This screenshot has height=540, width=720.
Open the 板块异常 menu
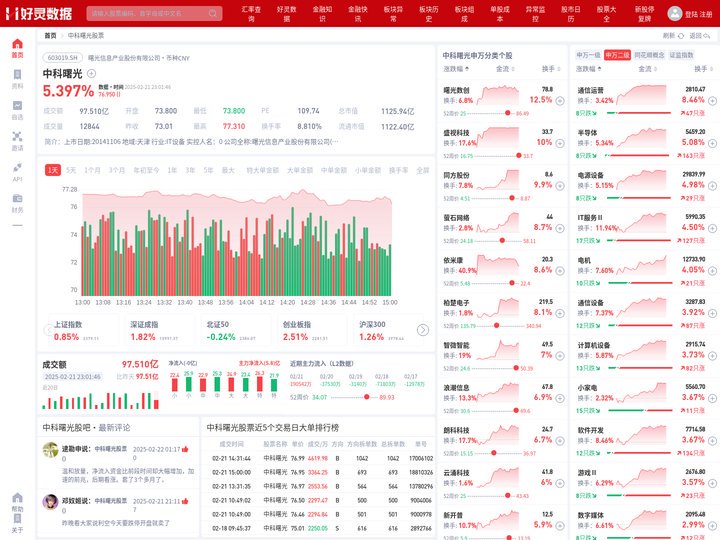point(393,14)
